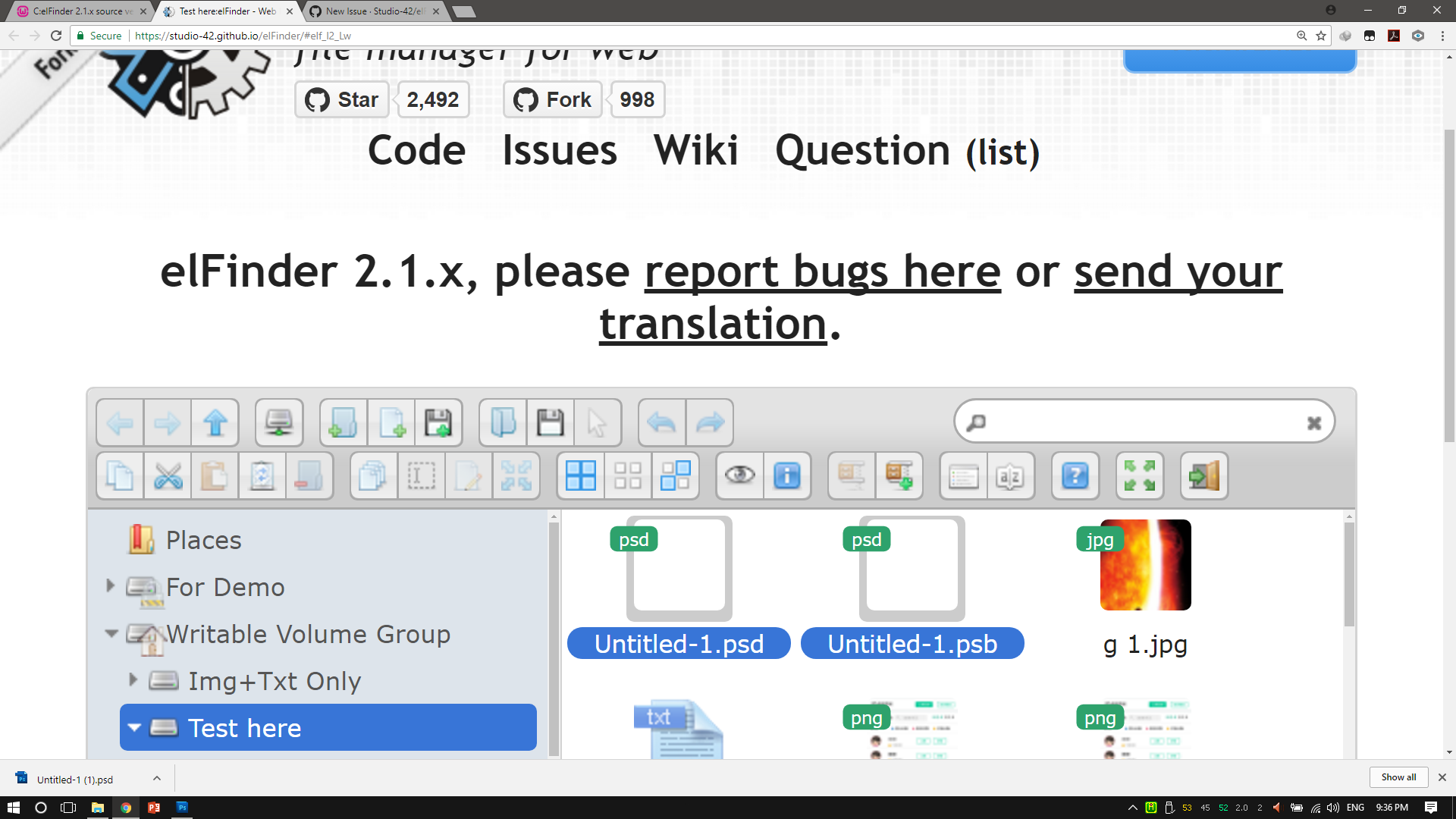Open Quicklook preview with the eye icon
Screen dimensions: 1456x819
pyautogui.click(x=741, y=475)
